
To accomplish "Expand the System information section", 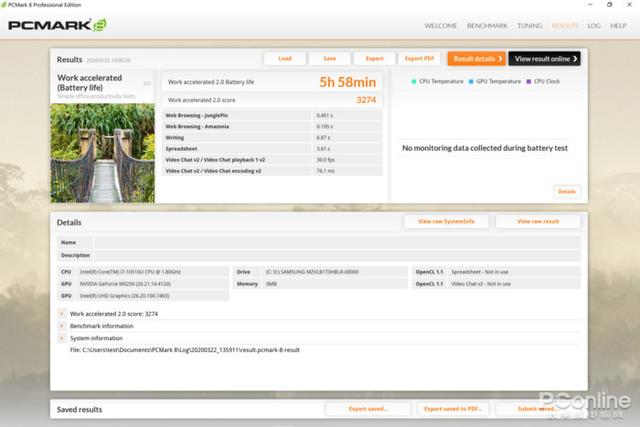I will [x=62, y=338].
